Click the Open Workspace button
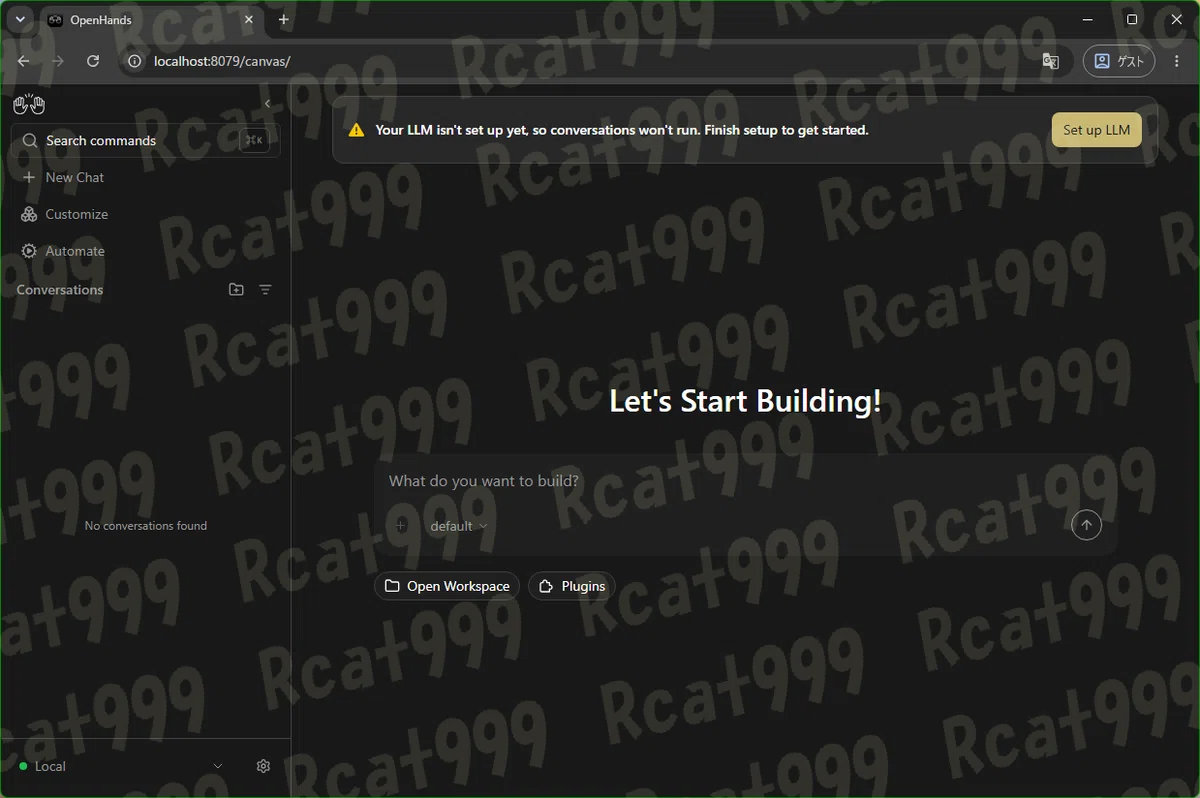Screen dimensions: 1200x798 coord(447,586)
